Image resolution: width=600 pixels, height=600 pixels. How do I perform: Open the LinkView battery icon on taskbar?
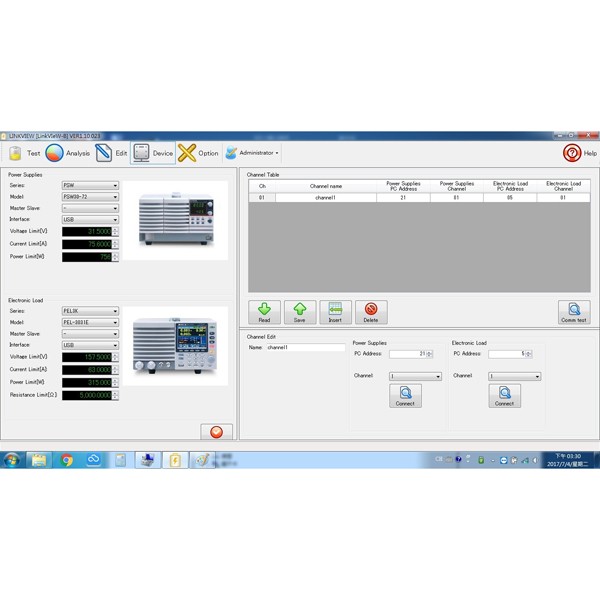[x=175, y=460]
